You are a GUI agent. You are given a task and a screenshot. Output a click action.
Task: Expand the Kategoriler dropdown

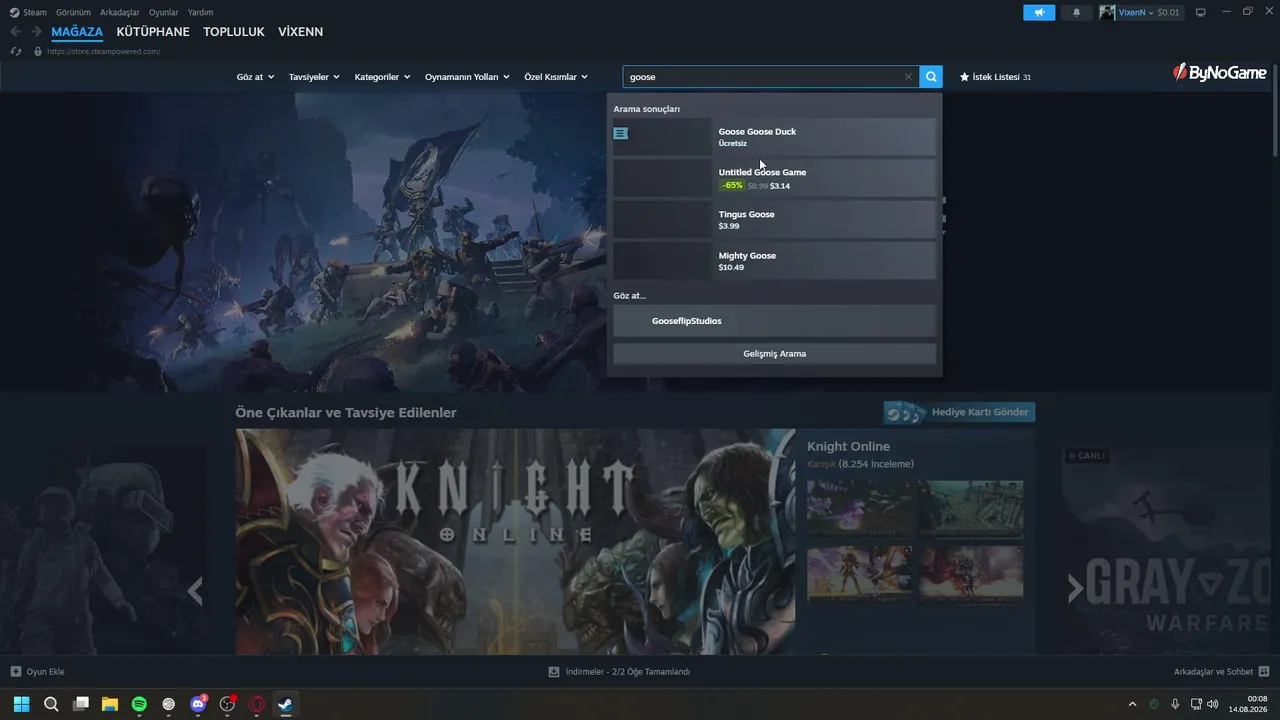(x=382, y=77)
